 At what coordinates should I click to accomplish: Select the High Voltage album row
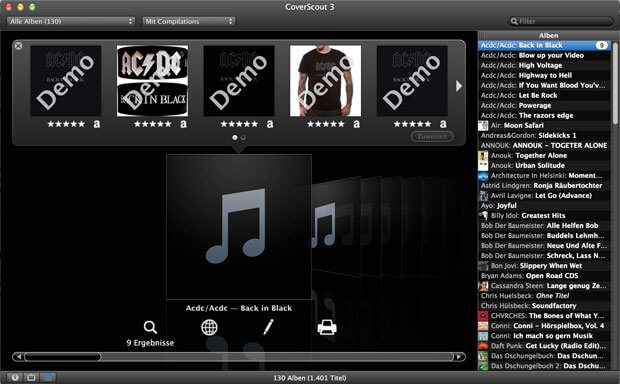pyautogui.click(x=544, y=66)
